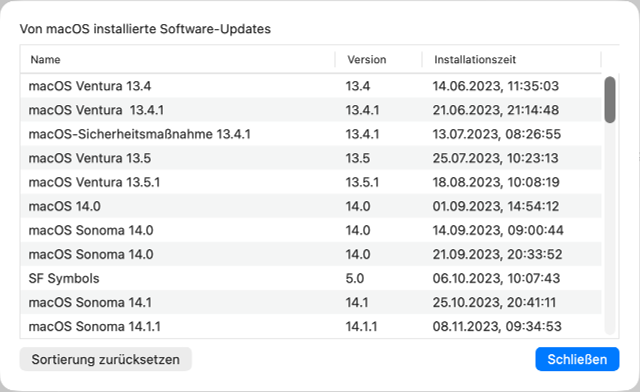
Task: Select the macOS Sonoma 14.1.1 row
Action: tap(311, 326)
